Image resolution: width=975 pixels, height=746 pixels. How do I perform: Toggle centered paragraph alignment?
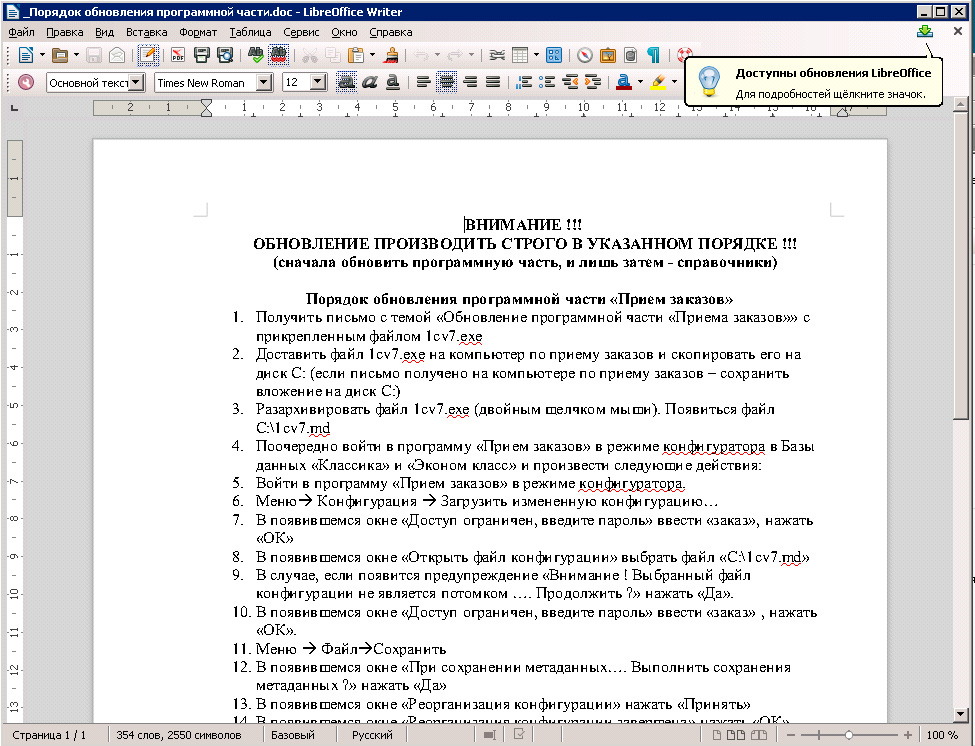[x=445, y=82]
